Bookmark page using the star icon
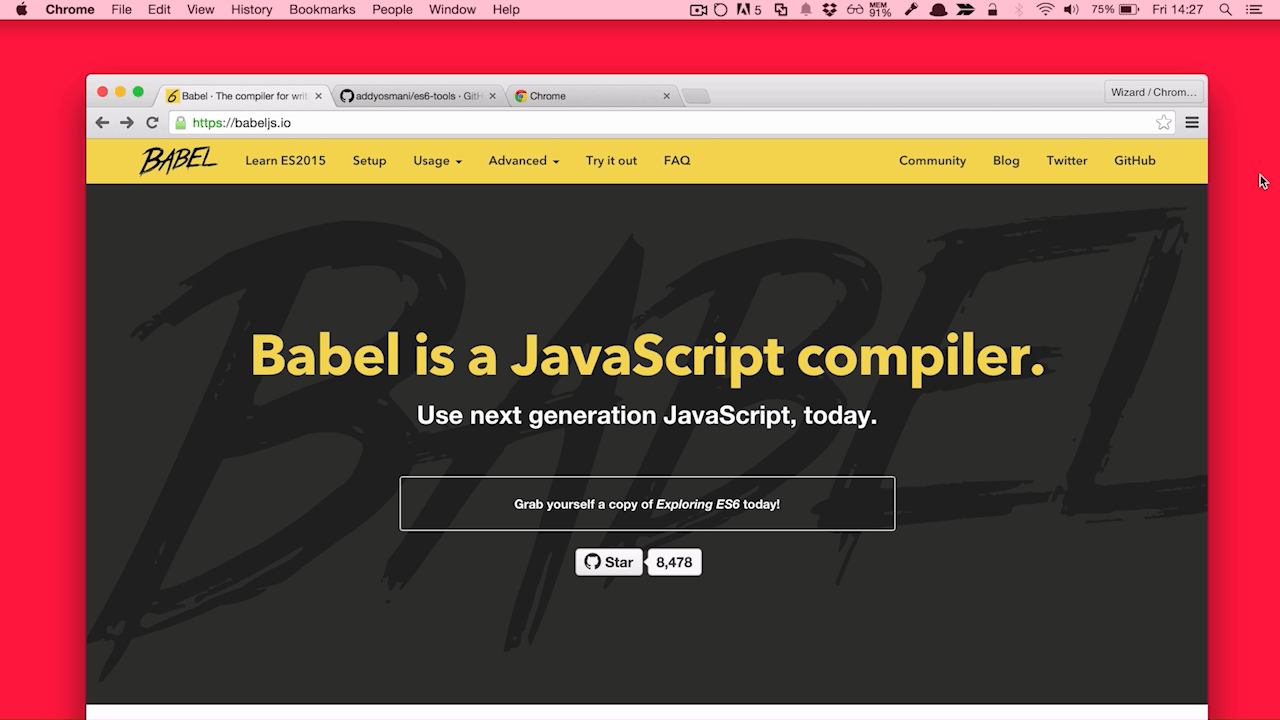This screenshot has width=1280, height=720. (x=1163, y=123)
